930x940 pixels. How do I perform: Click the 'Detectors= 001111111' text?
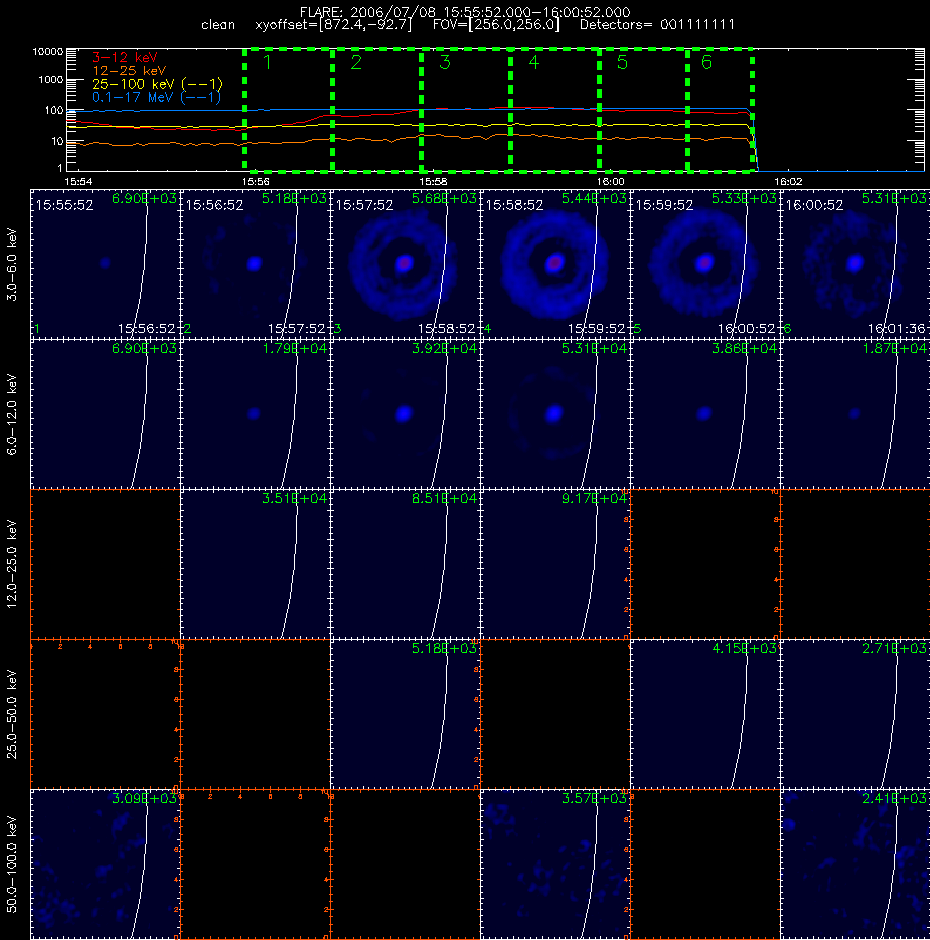click(x=657, y=25)
